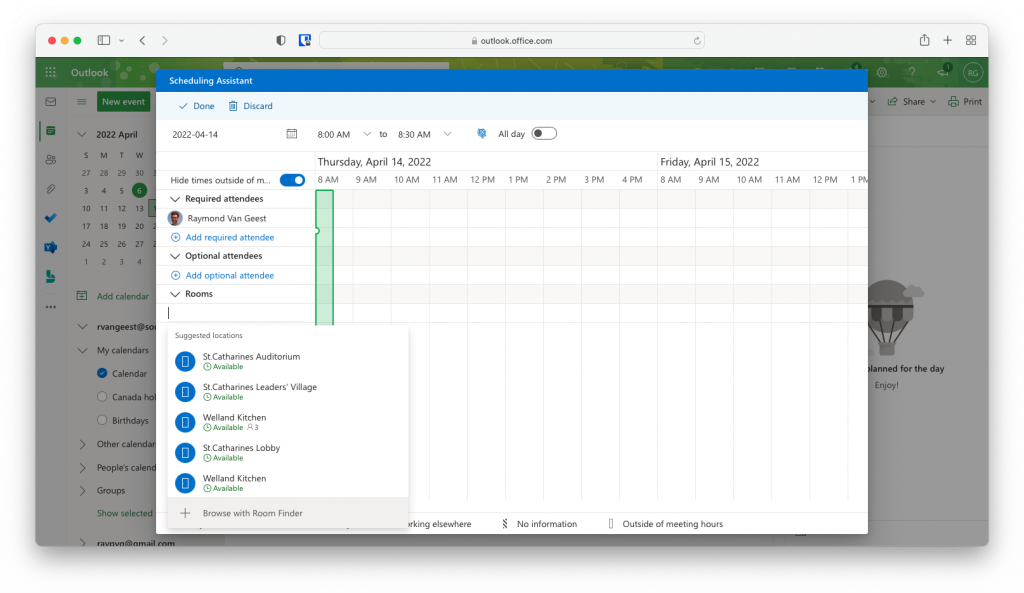1024x593 pixels.
Task: Open Mail from the left sidebar
Action: 50,102
